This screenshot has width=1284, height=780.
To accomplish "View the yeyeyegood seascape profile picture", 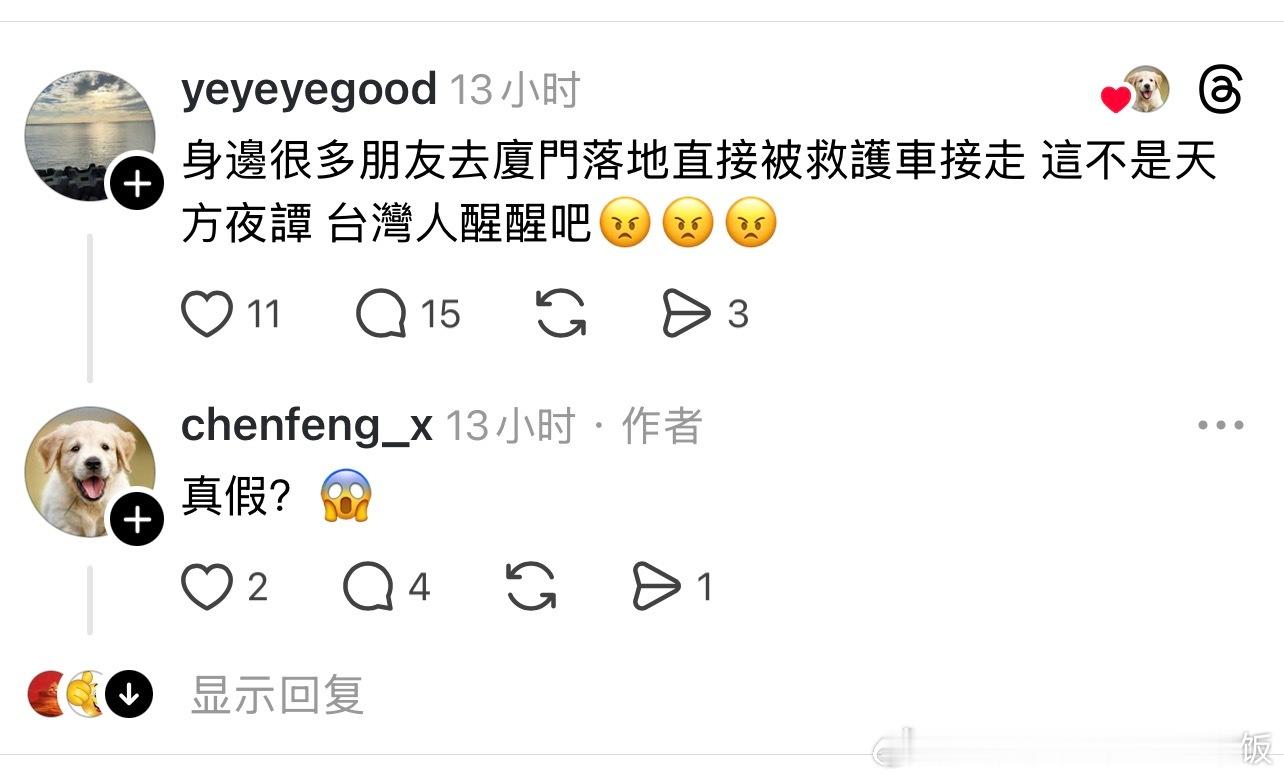I will (x=90, y=136).
